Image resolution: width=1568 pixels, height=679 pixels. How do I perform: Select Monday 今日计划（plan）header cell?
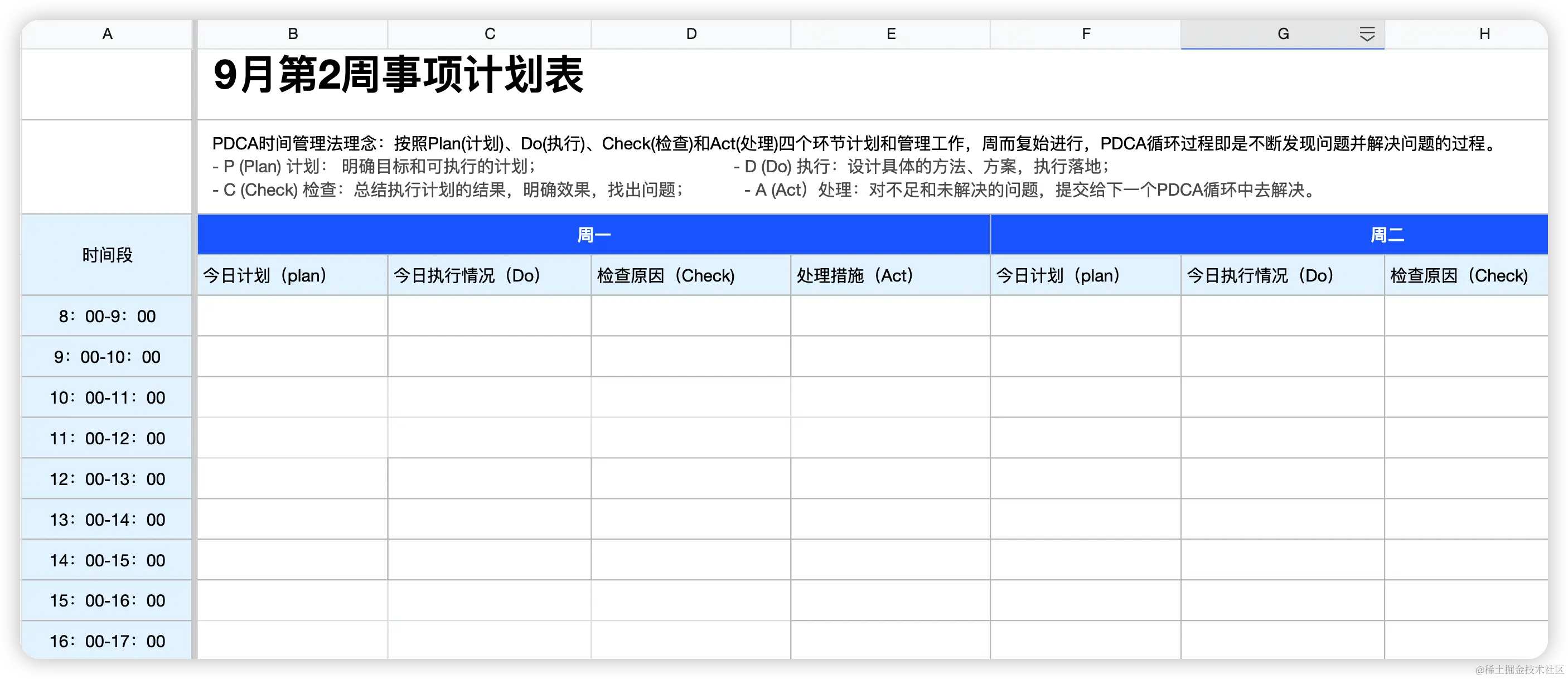tap(293, 275)
